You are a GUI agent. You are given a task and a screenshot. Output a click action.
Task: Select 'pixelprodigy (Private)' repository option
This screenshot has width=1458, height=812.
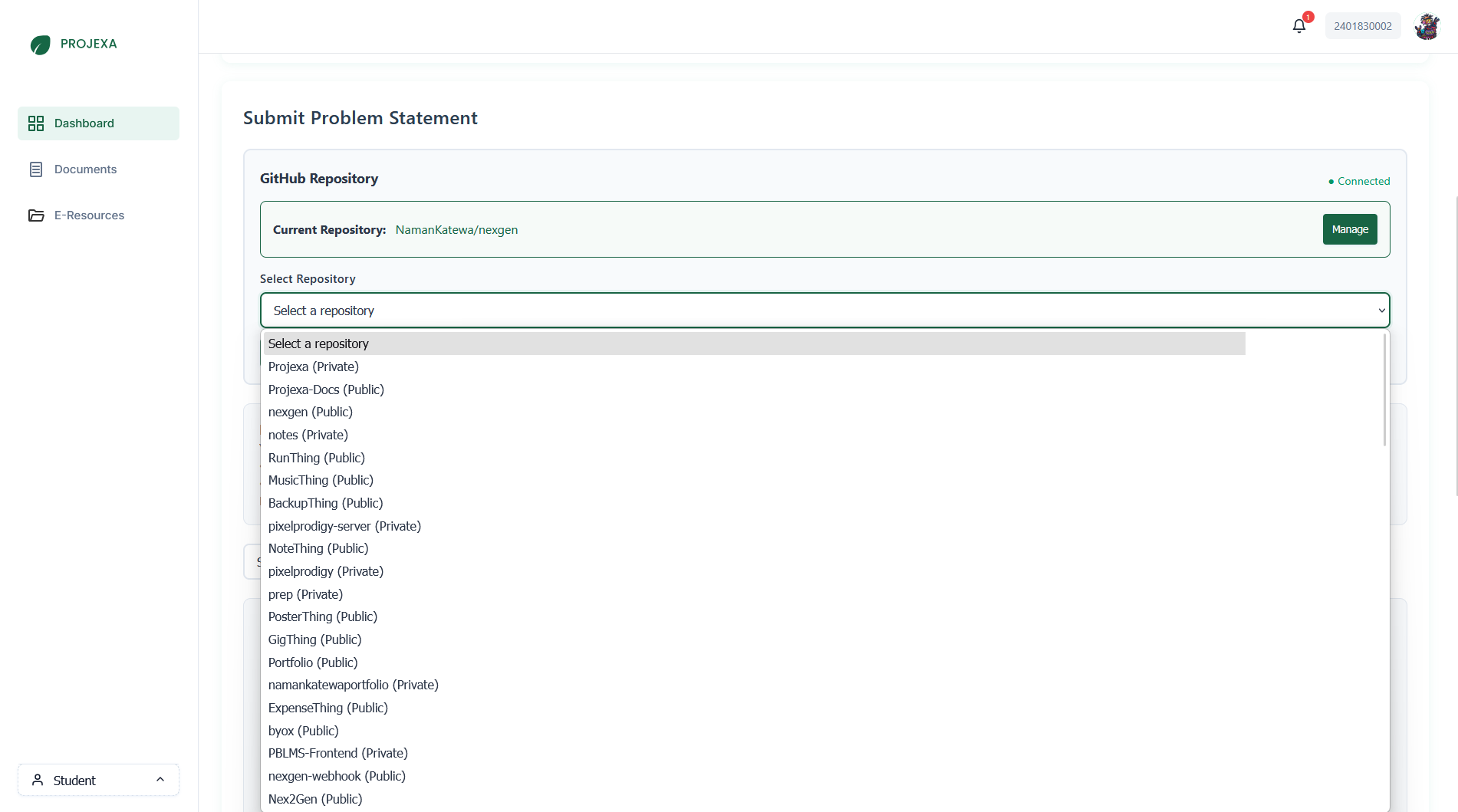[x=325, y=571]
